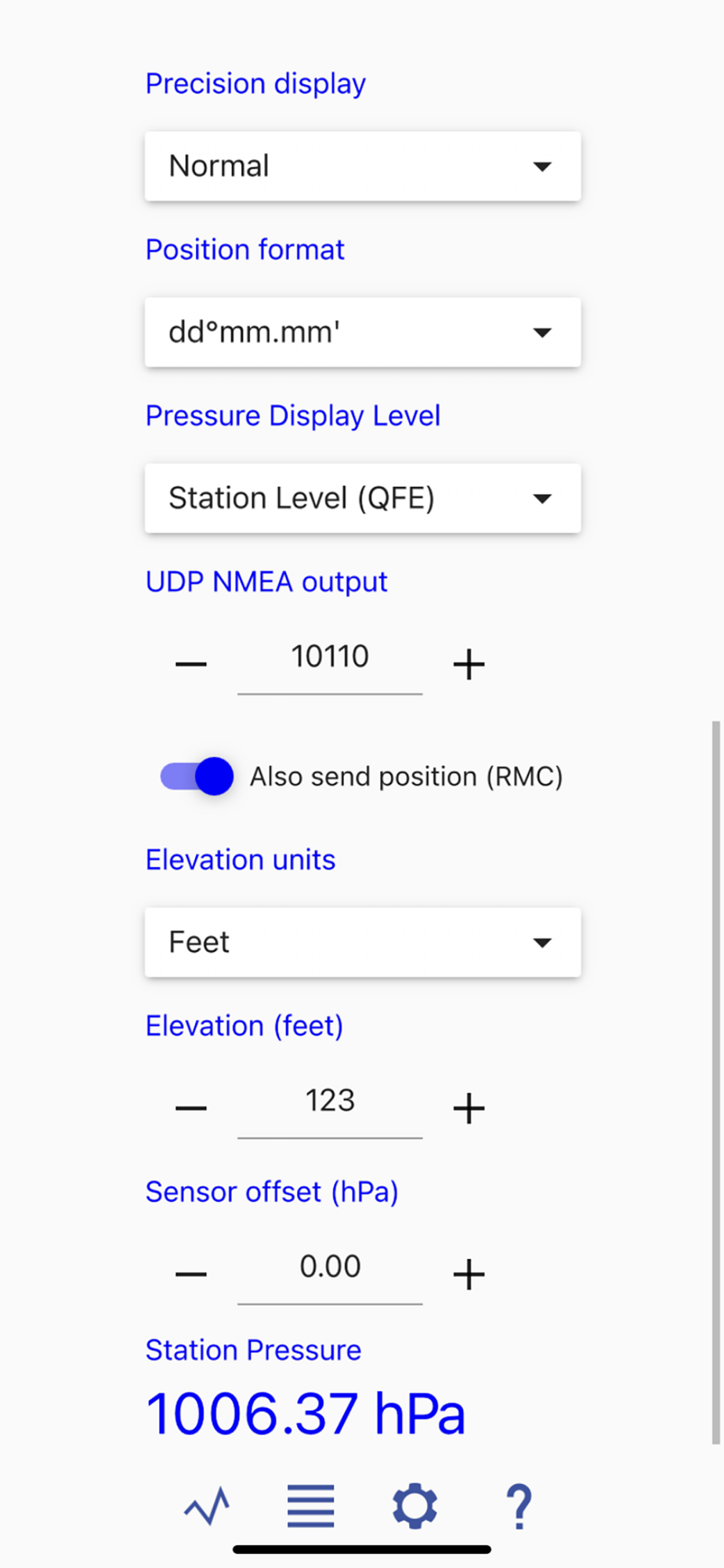Viewport: 724px width, 1568px height.
Task: Open the help question mark icon
Action: point(519,1506)
